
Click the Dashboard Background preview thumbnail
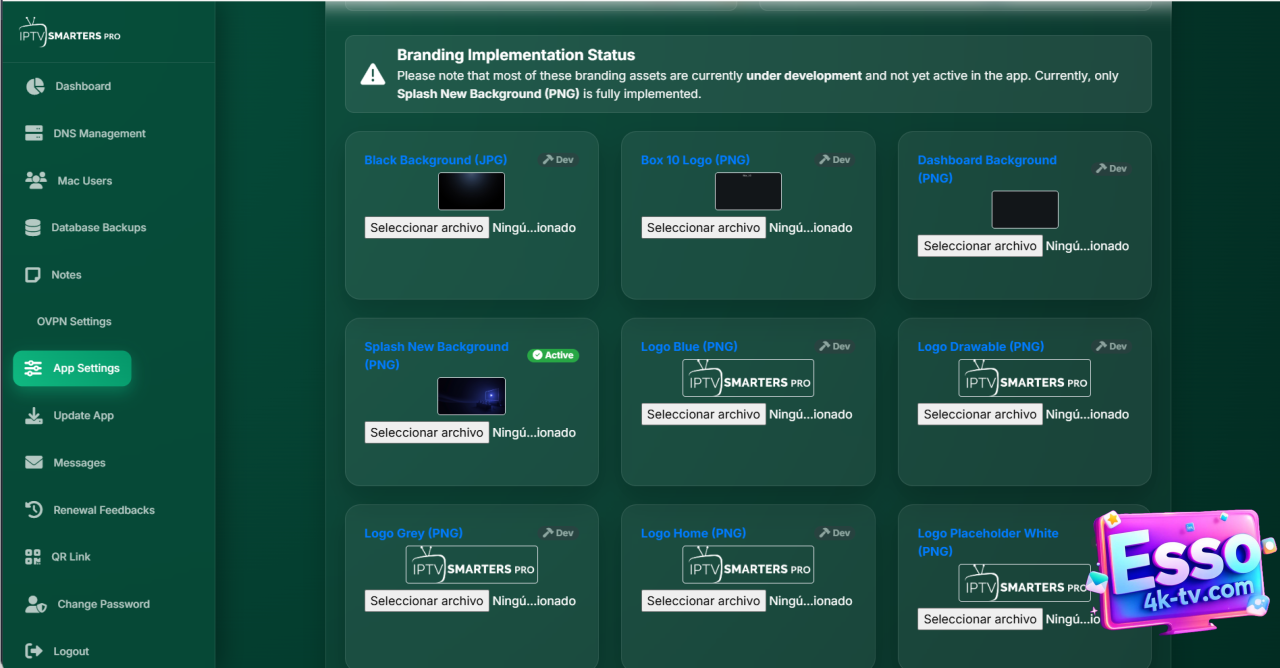point(1024,210)
